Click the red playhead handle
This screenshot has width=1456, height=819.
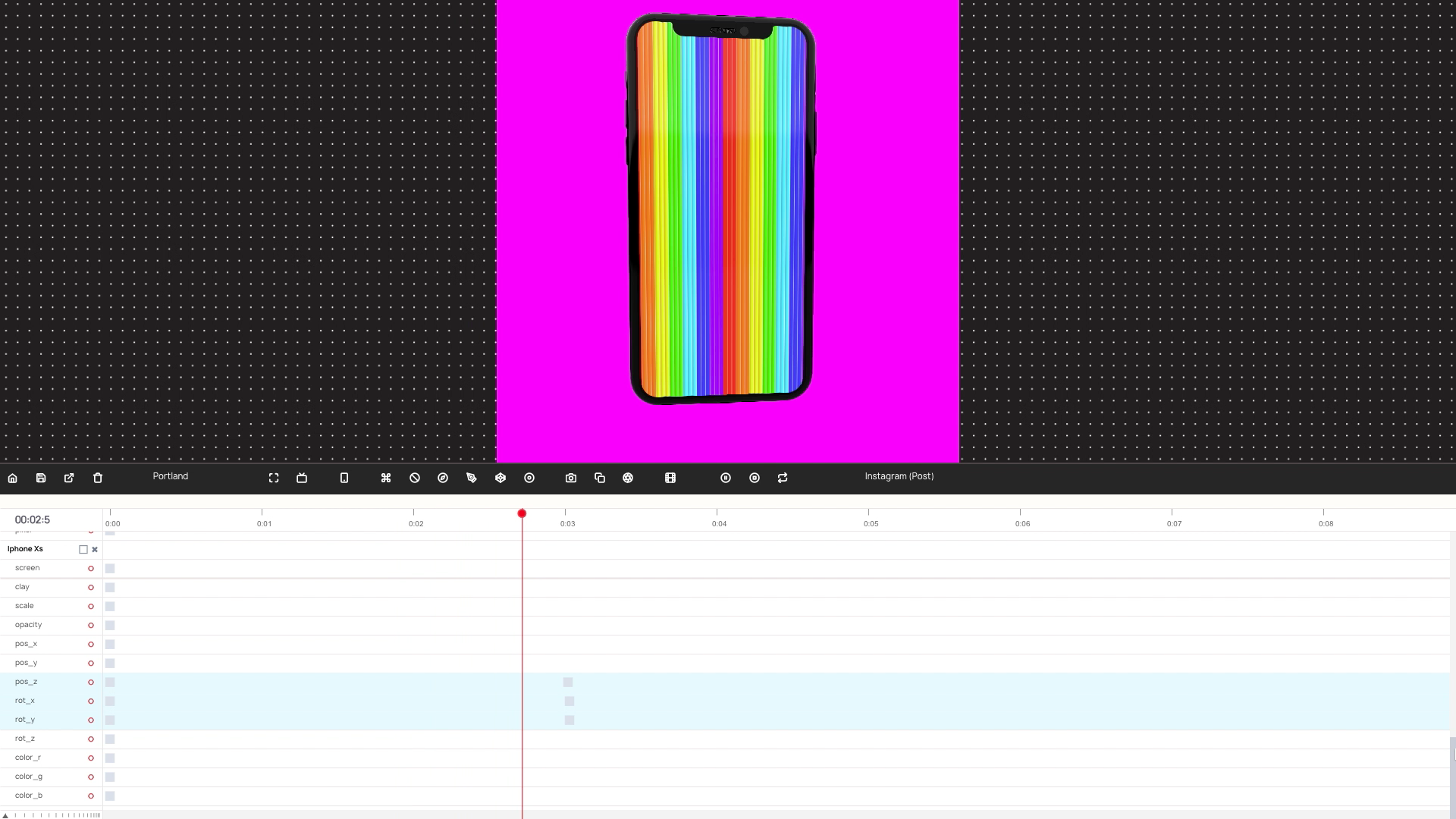click(x=522, y=514)
